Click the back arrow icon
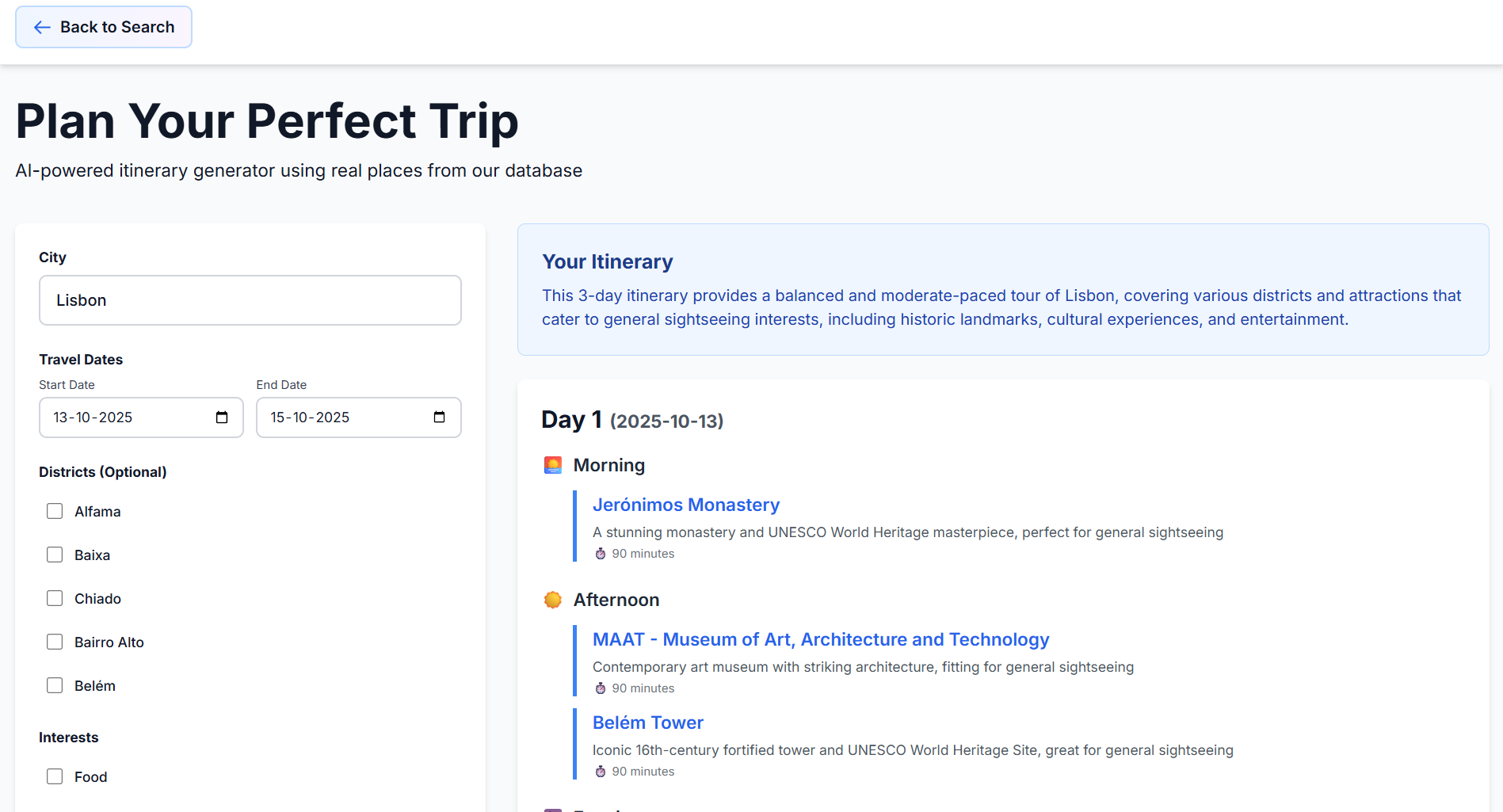Screen dimensions: 1503x812 [42, 28]
